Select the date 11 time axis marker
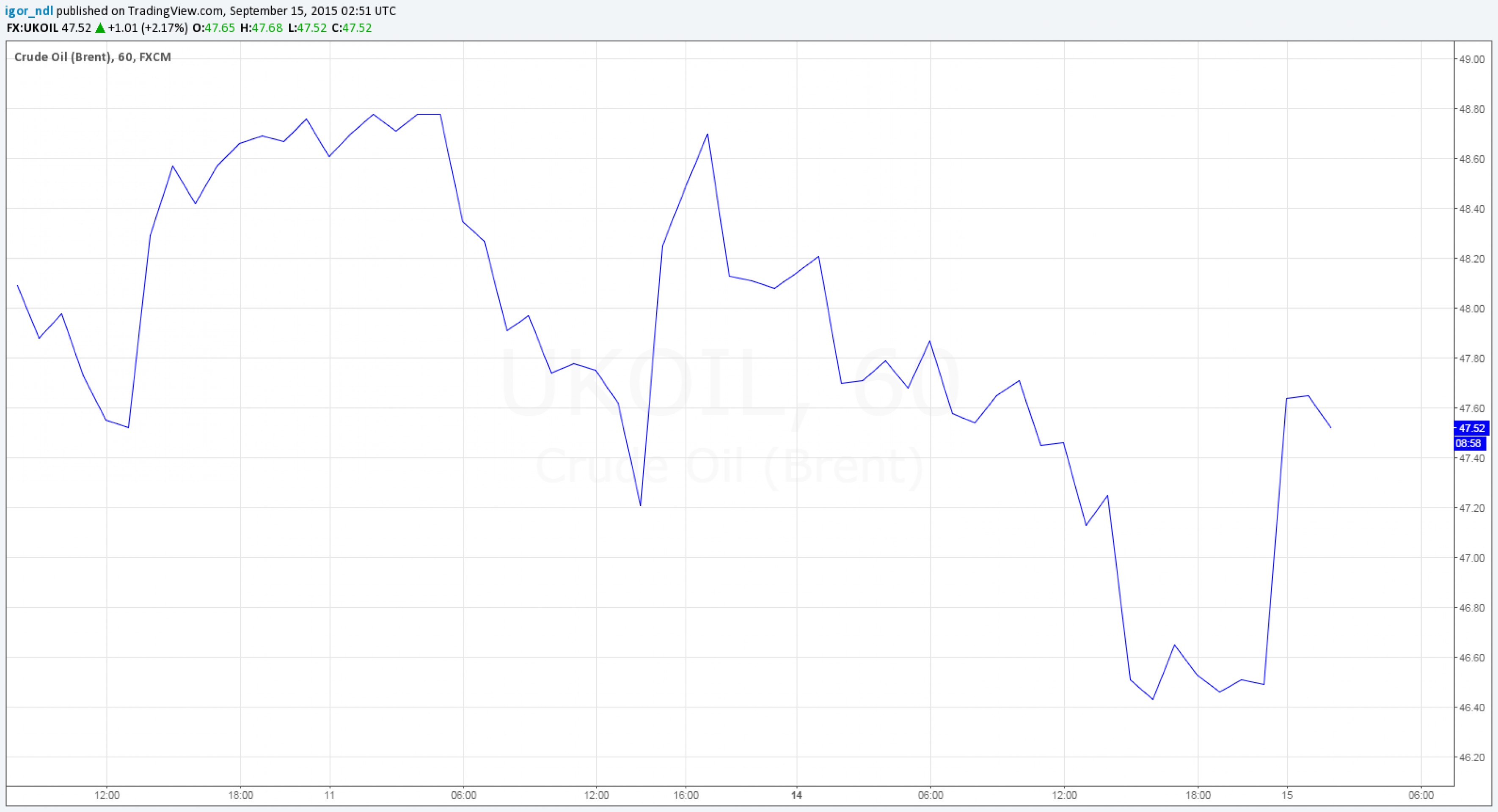Screen dimensions: 1498x812 [x=330, y=795]
